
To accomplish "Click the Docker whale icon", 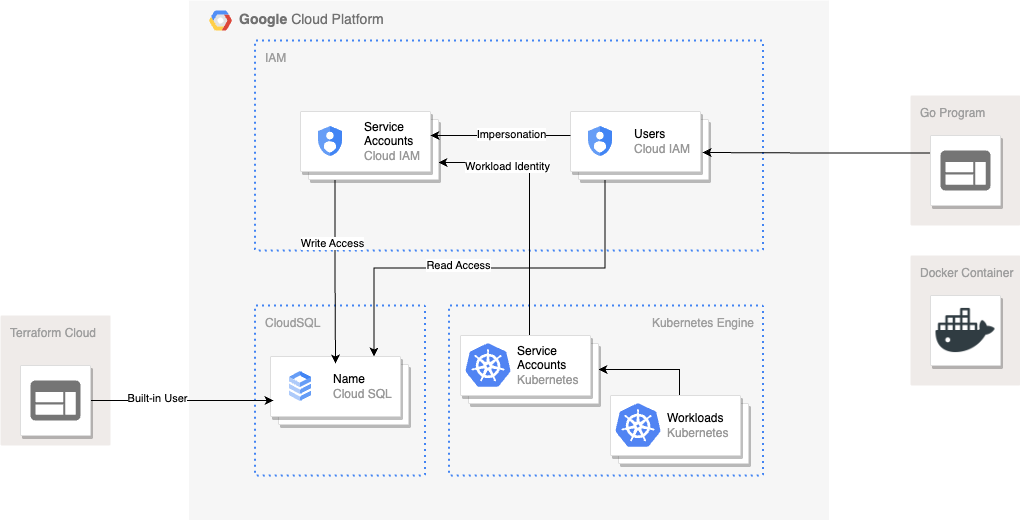I will click(x=965, y=331).
